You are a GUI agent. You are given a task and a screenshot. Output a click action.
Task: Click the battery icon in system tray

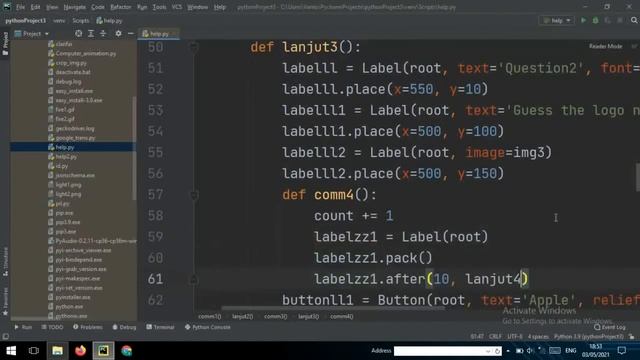pyautogui.click(x=520, y=351)
